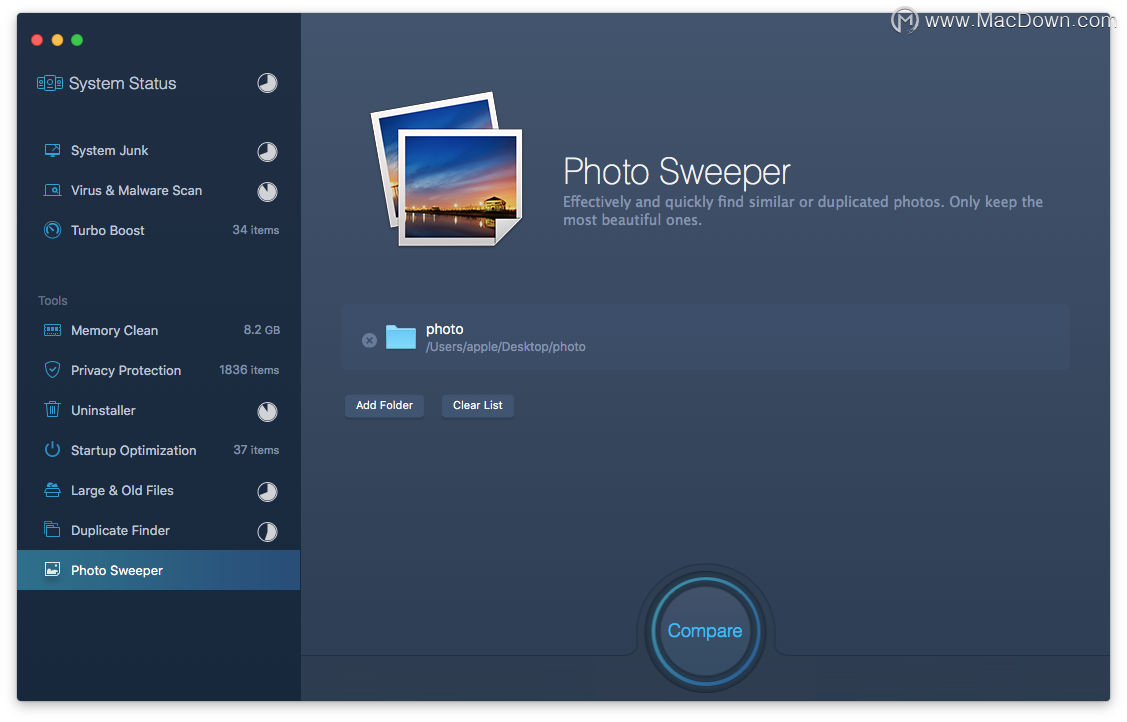This screenshot has width=1127, height=722.
Task: Minimize the window with the yellow button
Action: 58,40
